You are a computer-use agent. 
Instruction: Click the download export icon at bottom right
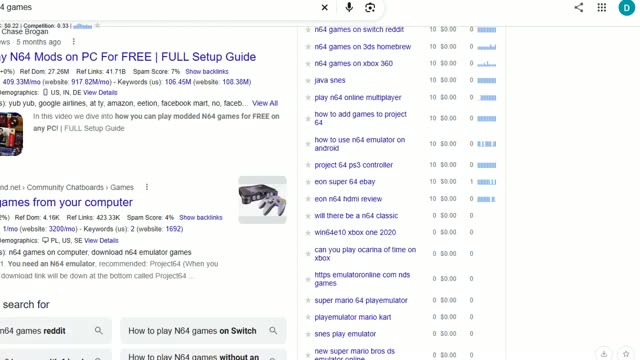point(604,353)
